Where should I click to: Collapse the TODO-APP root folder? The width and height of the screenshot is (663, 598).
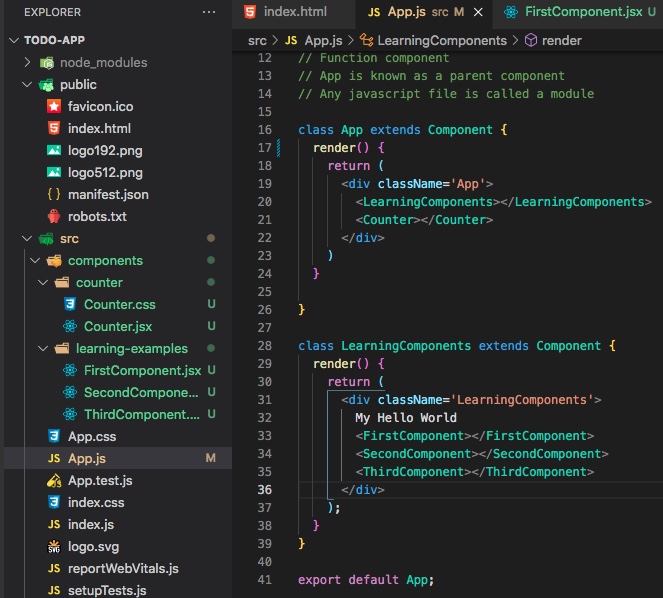point(14,40)
